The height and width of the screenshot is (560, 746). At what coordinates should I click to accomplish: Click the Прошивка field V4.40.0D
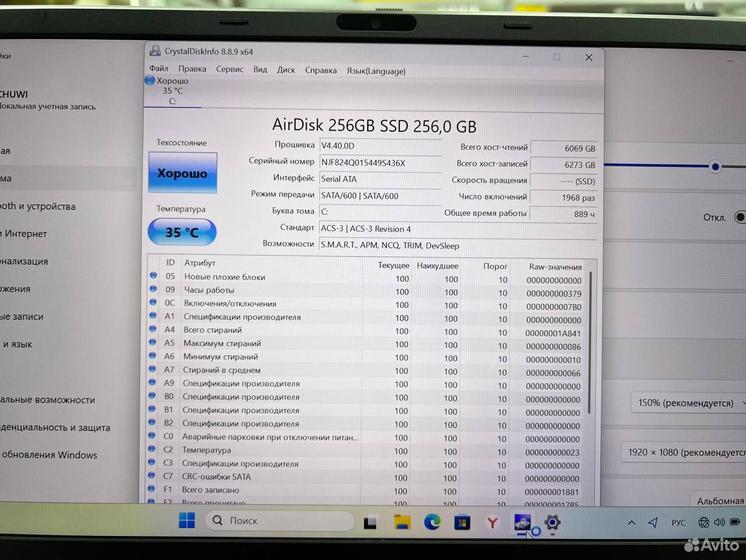pos(381,146)
